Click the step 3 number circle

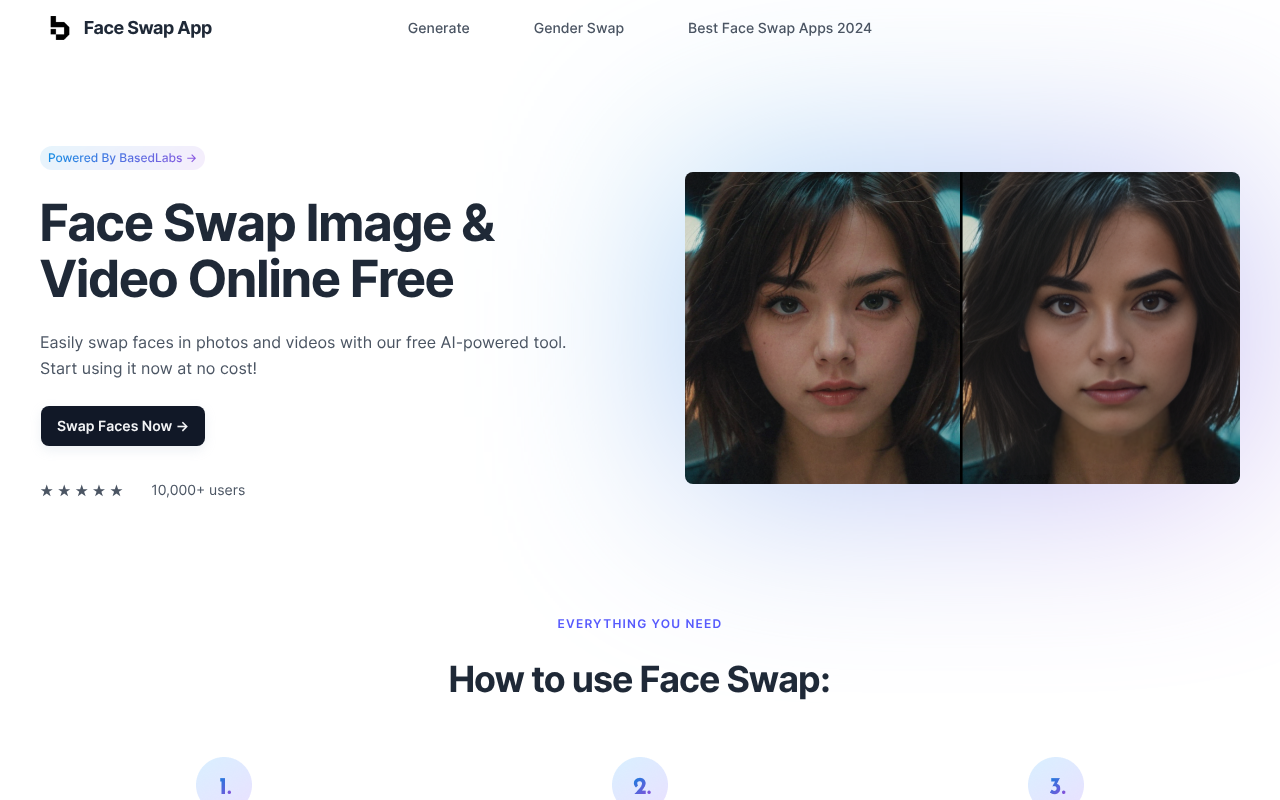pyautogui.click(x=1056, y=784)
